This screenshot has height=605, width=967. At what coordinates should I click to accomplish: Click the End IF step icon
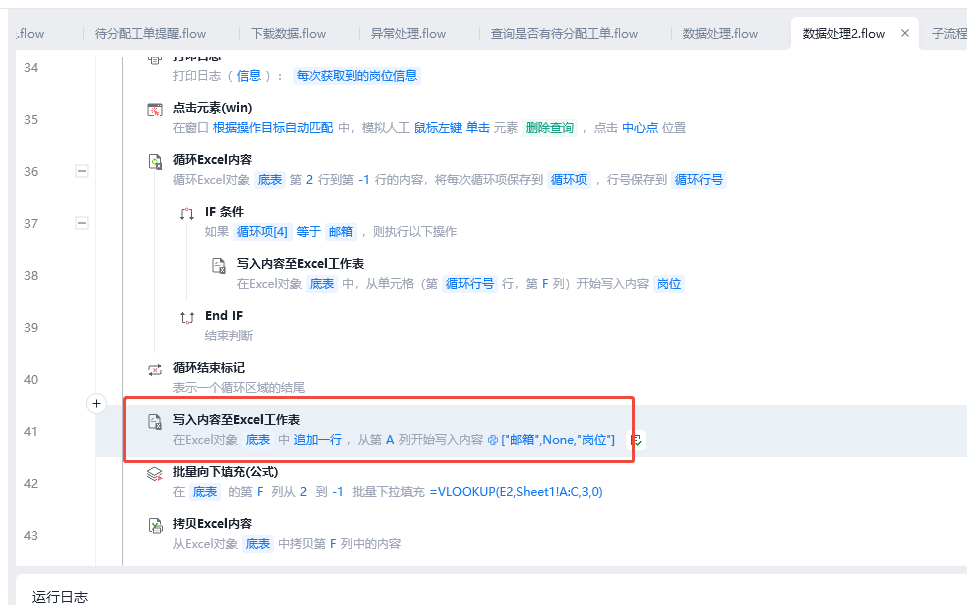coord(187,318)
